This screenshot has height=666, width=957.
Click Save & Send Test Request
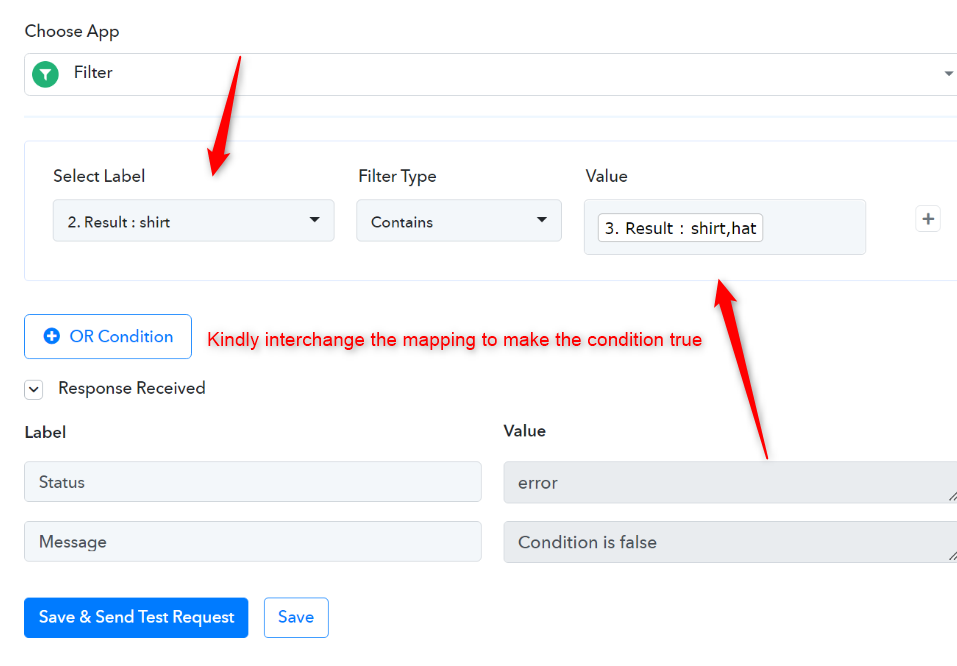[x=136, y=617]
